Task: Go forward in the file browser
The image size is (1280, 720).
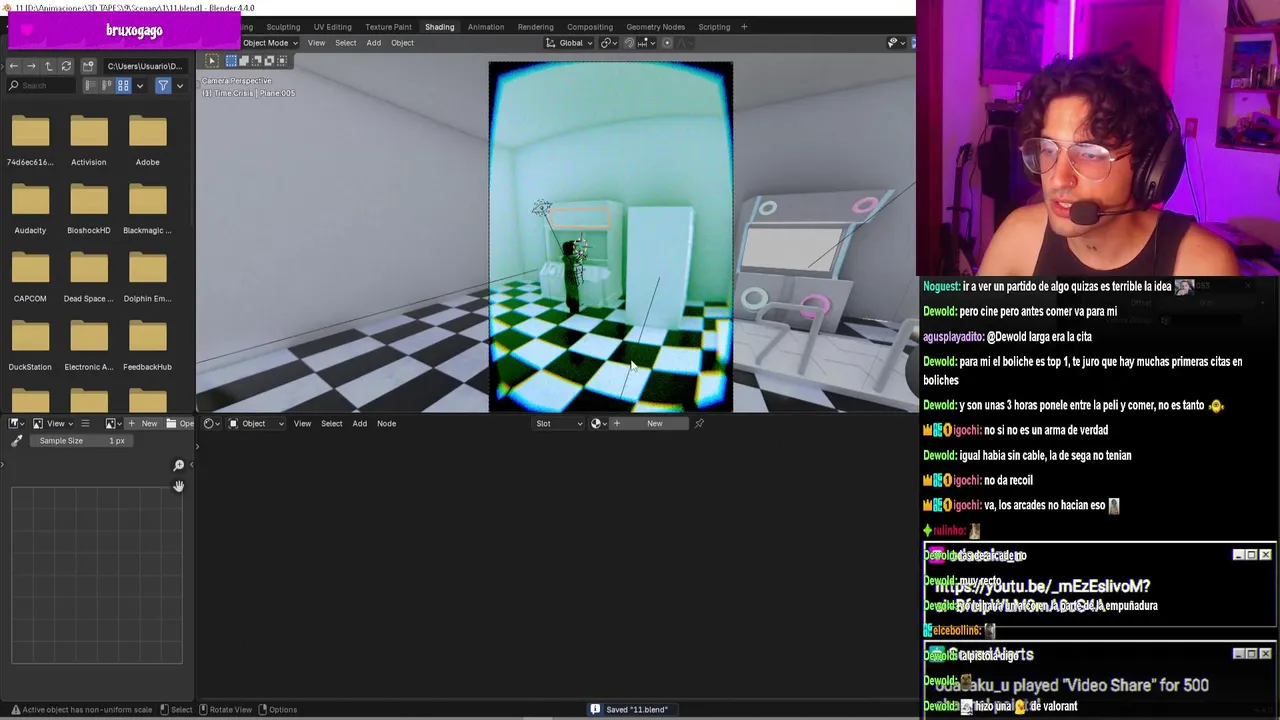Action: 31,66
